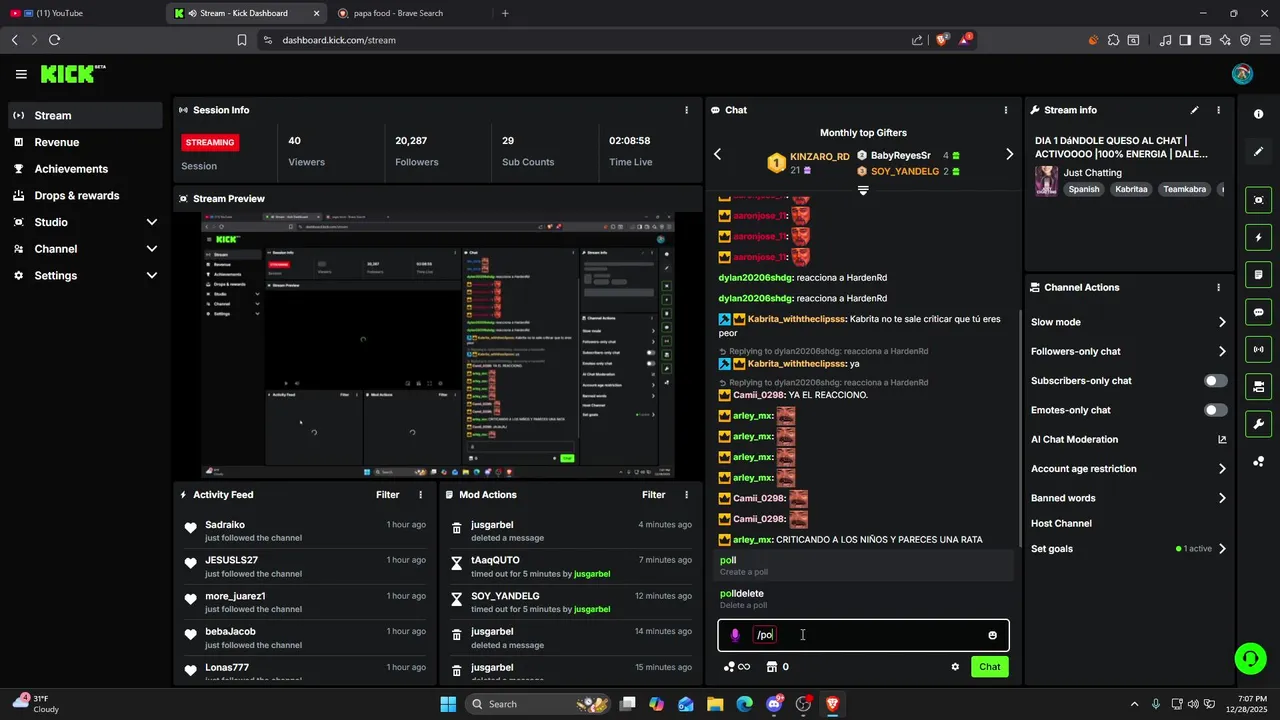Select the poll command suggestion
Image resolution: width=1280 pixels, height=720 pixels.
863,565
